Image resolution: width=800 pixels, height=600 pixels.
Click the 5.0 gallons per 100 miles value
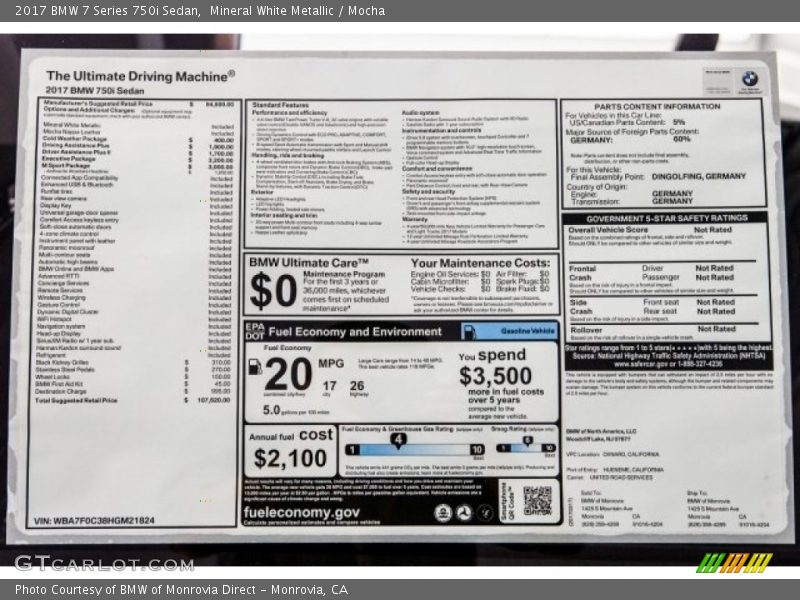(271, 410)
